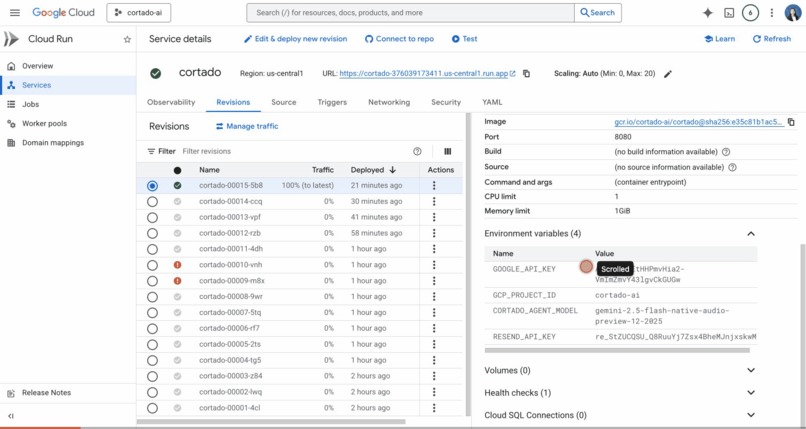Sort revisions by Deployed column
806x429 pixels.
373,170
